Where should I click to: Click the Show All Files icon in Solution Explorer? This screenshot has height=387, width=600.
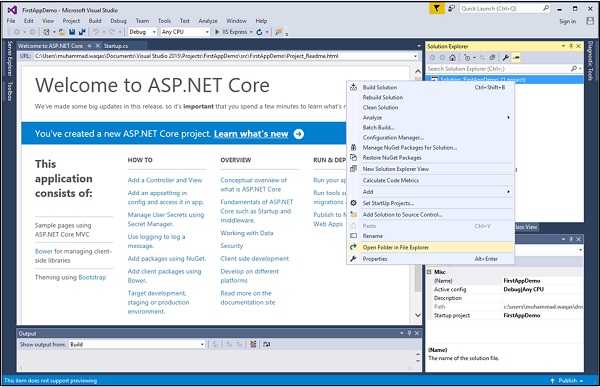click(492, 58)
